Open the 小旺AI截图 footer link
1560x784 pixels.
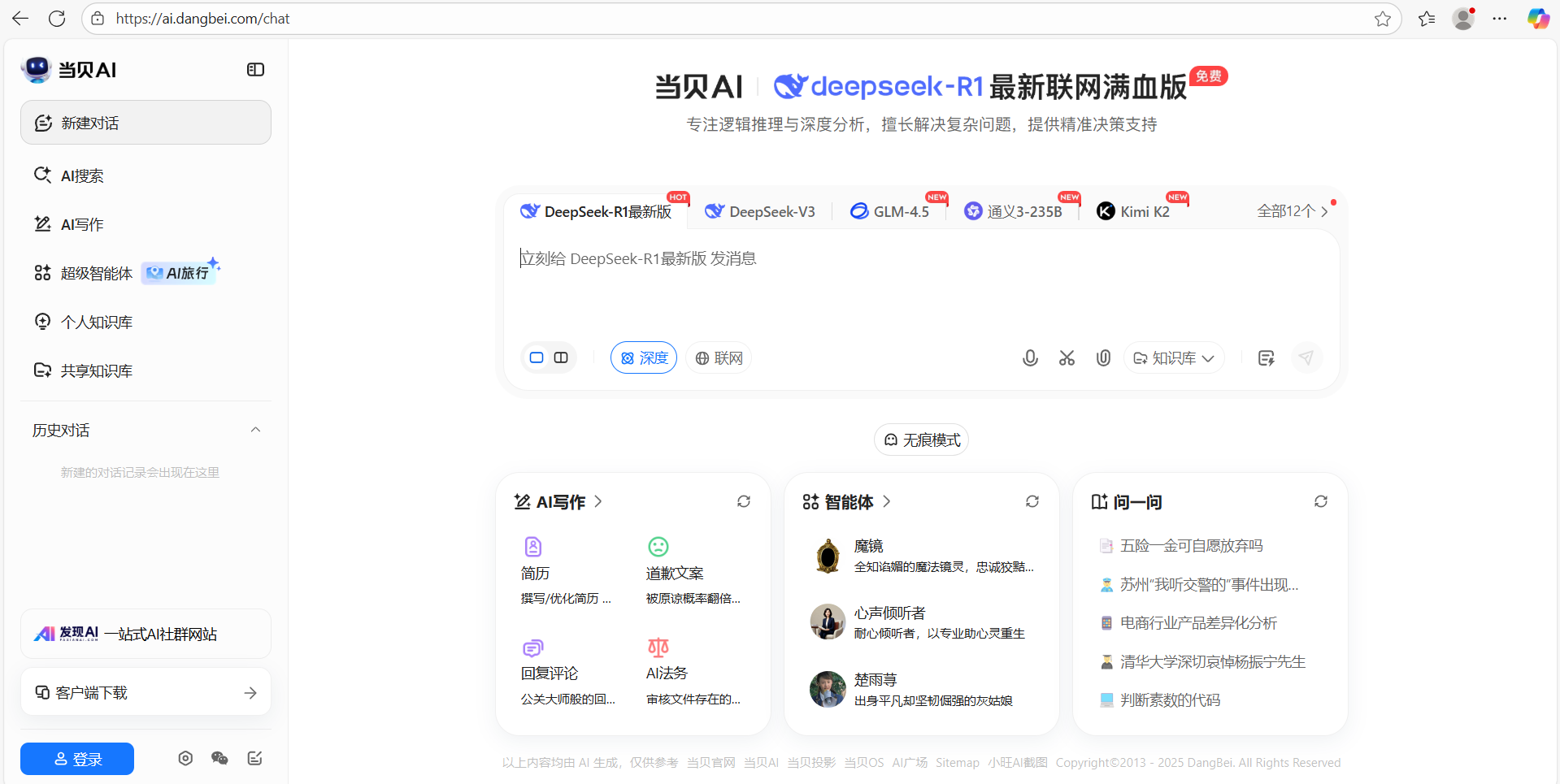pyautogui.click(x=1018, y=763)
